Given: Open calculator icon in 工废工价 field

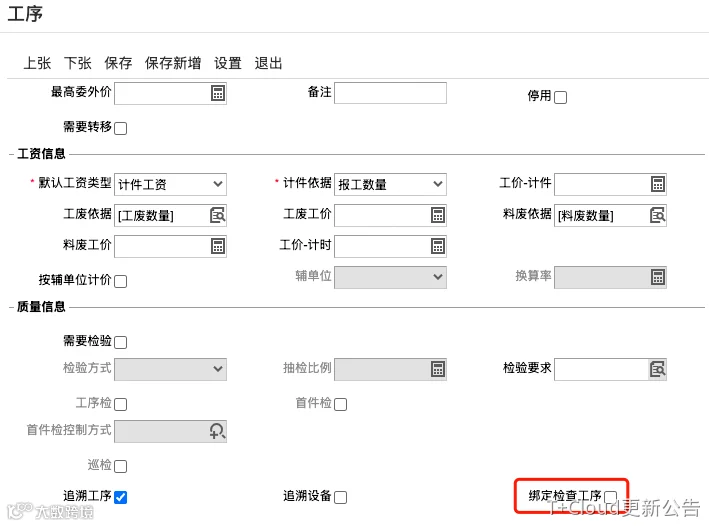Looking at the screenshot, I should point(437,215).
